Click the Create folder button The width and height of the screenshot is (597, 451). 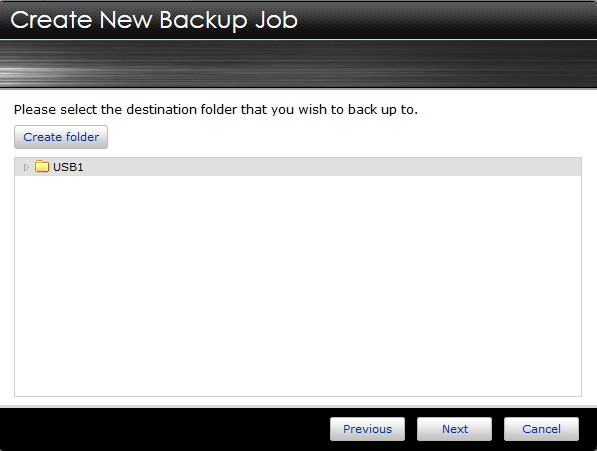coord(61,137)
